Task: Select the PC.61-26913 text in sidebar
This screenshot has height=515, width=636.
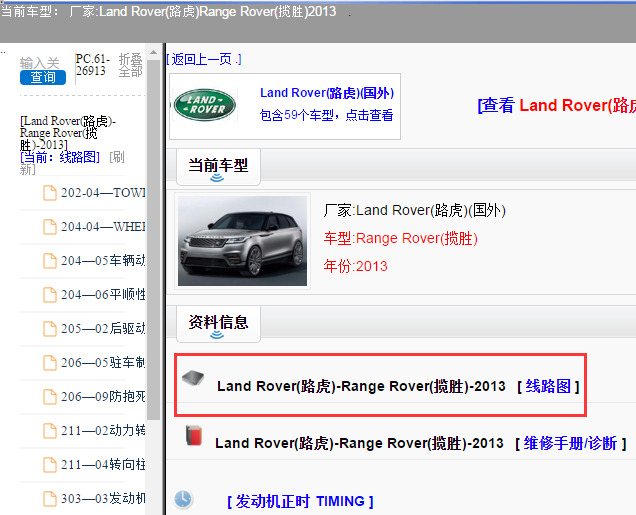Action: coord(93,65)
